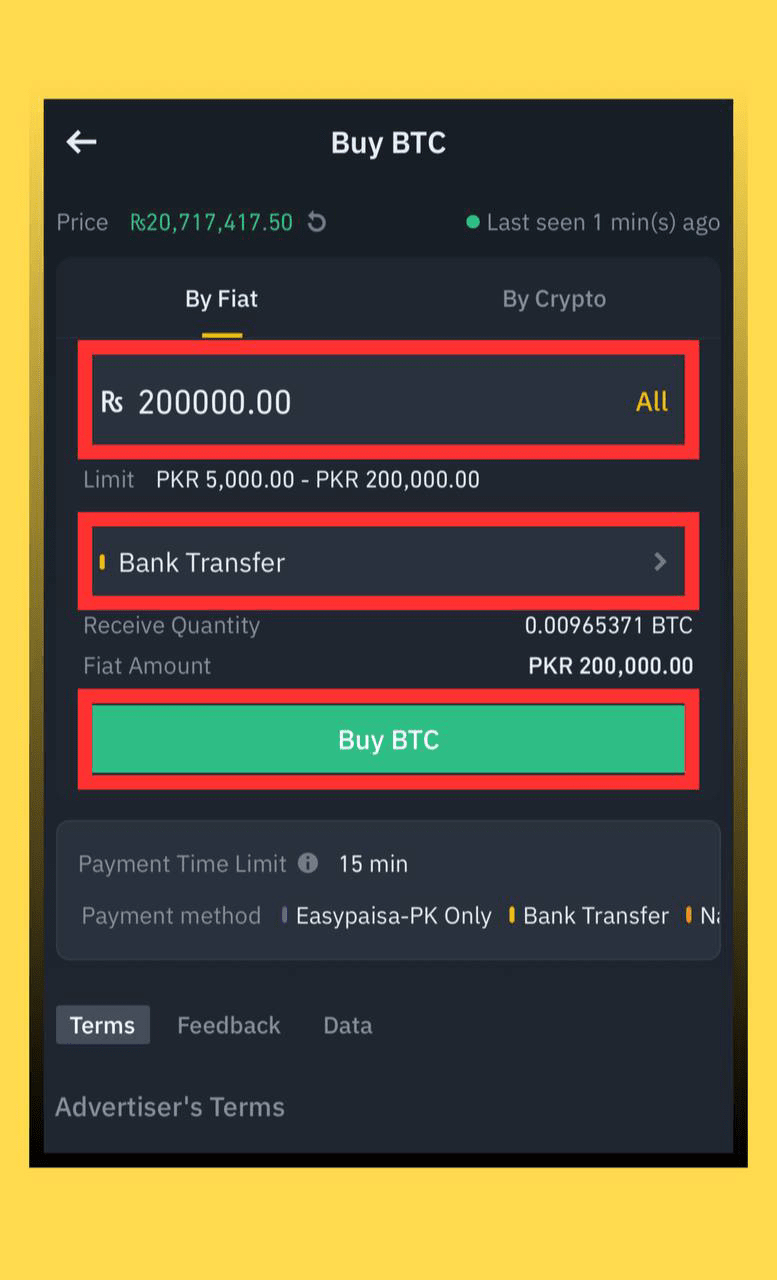Screen dimensions: 777x1280
Task: Click the Rs20,717,417.50 price value
Action: point(211,222)
